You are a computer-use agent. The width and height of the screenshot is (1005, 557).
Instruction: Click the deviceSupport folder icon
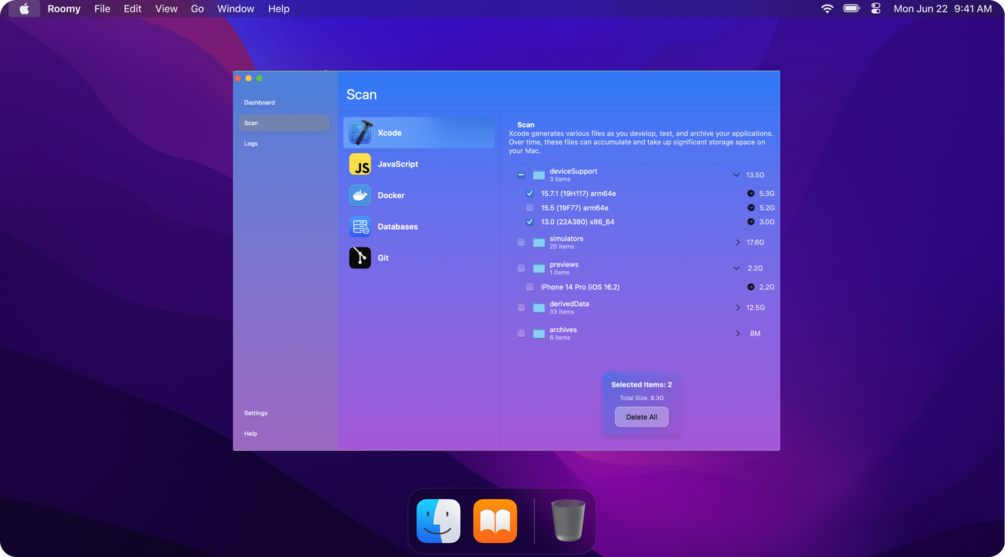[539, 175]
